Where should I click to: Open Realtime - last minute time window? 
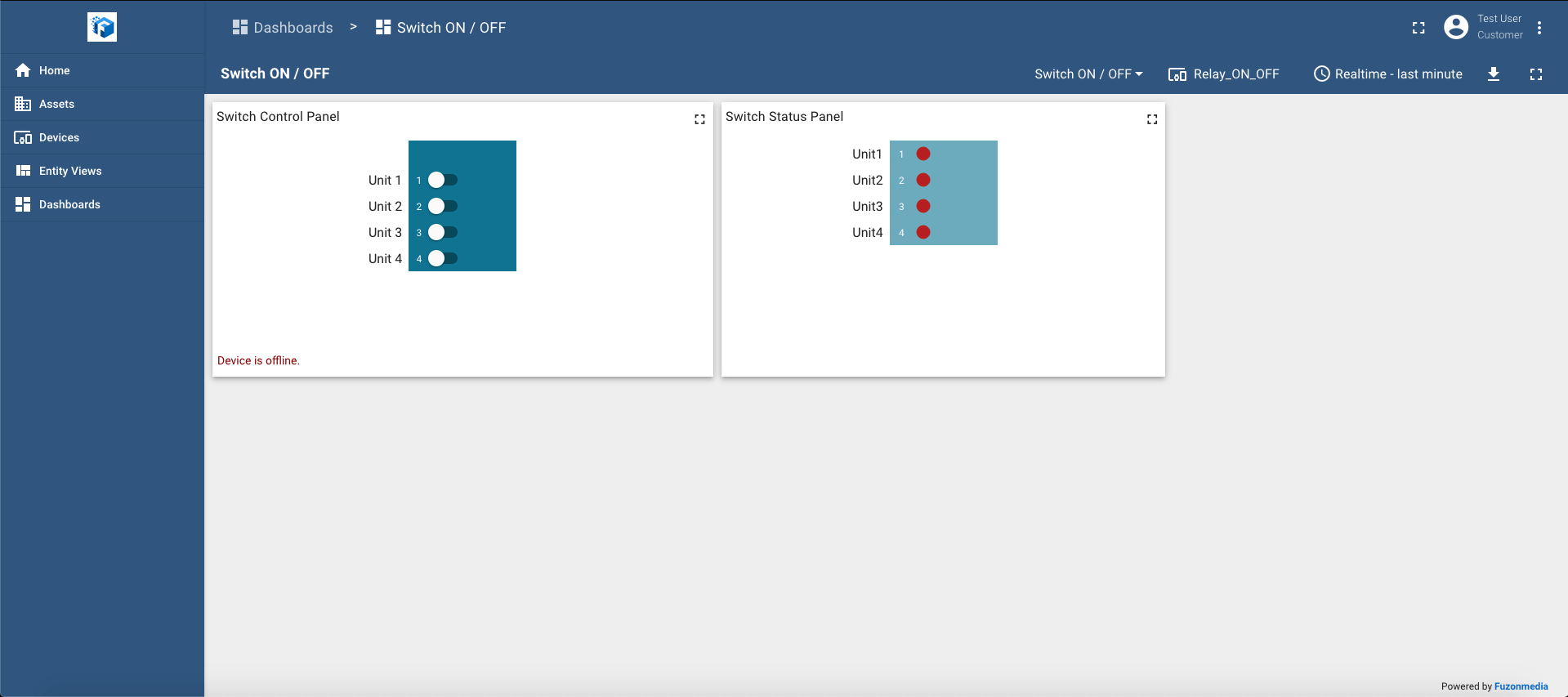1388,74
